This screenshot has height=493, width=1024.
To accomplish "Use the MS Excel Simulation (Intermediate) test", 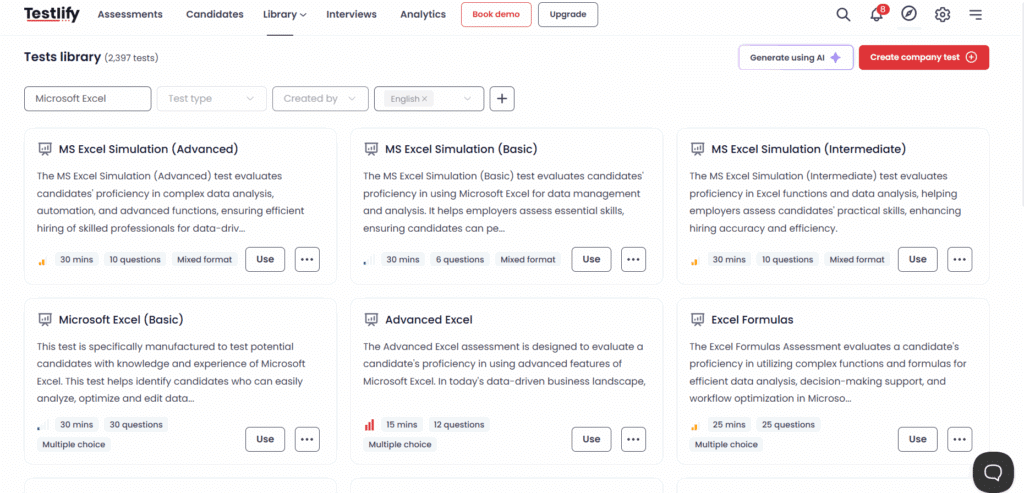I will pyautogui.click(x=918, y=259).
